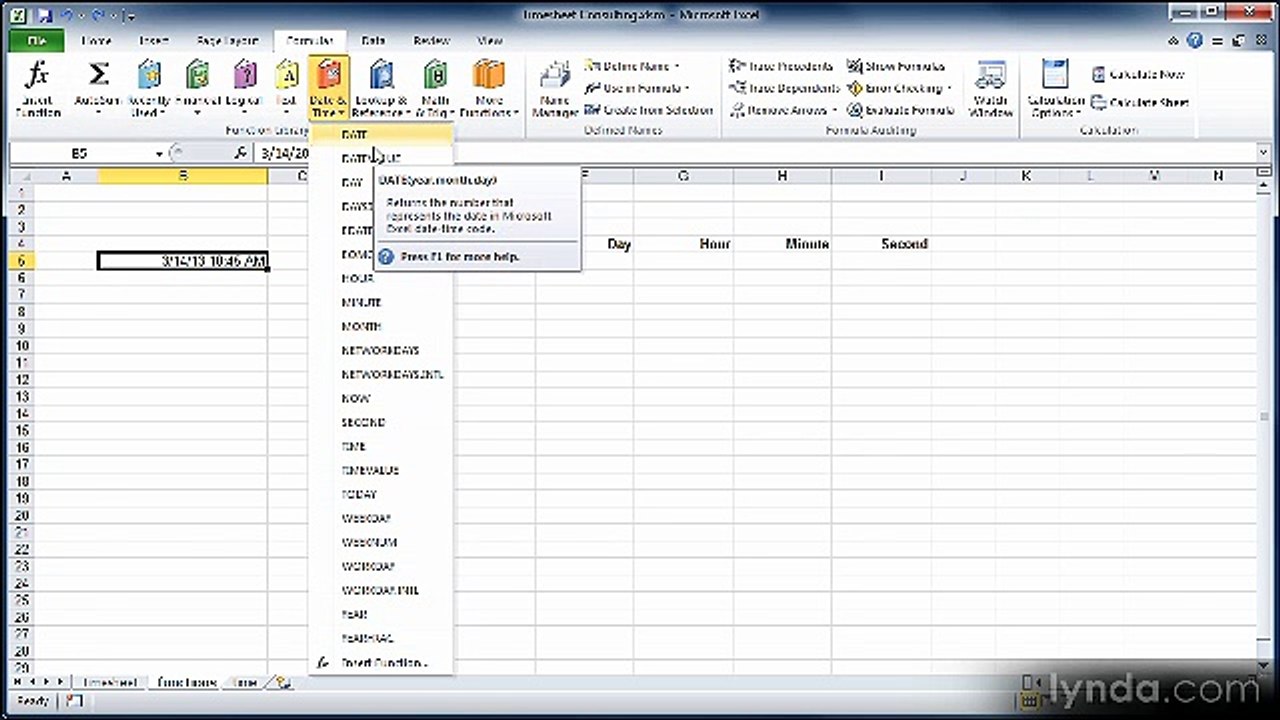Switch to the Page Layout ribbon tab
Viewport: 1280px width, 720px height.
(x=227, y=41)
